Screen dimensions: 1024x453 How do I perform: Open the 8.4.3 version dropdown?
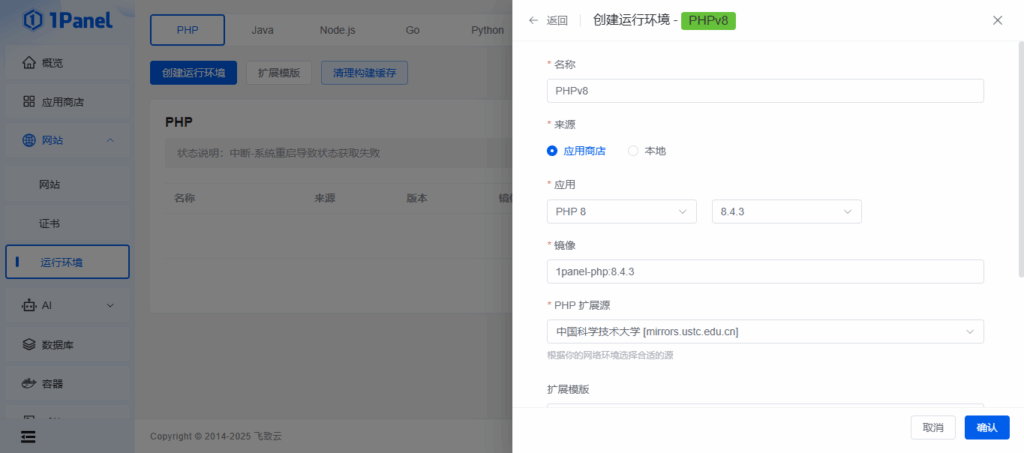pyautogui.click(x=786, y=212)
